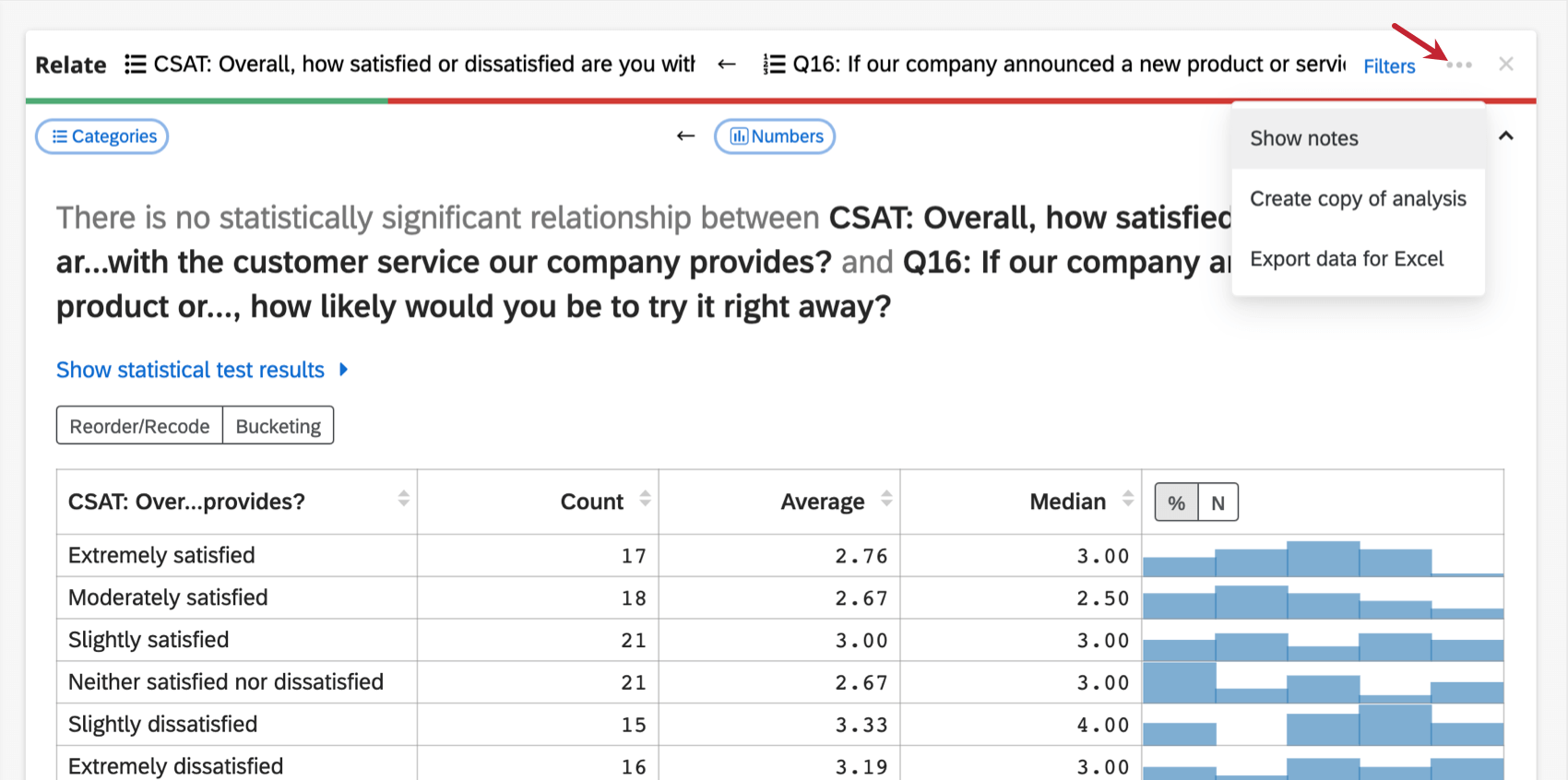Collapse the card using the chevron

1506,136
